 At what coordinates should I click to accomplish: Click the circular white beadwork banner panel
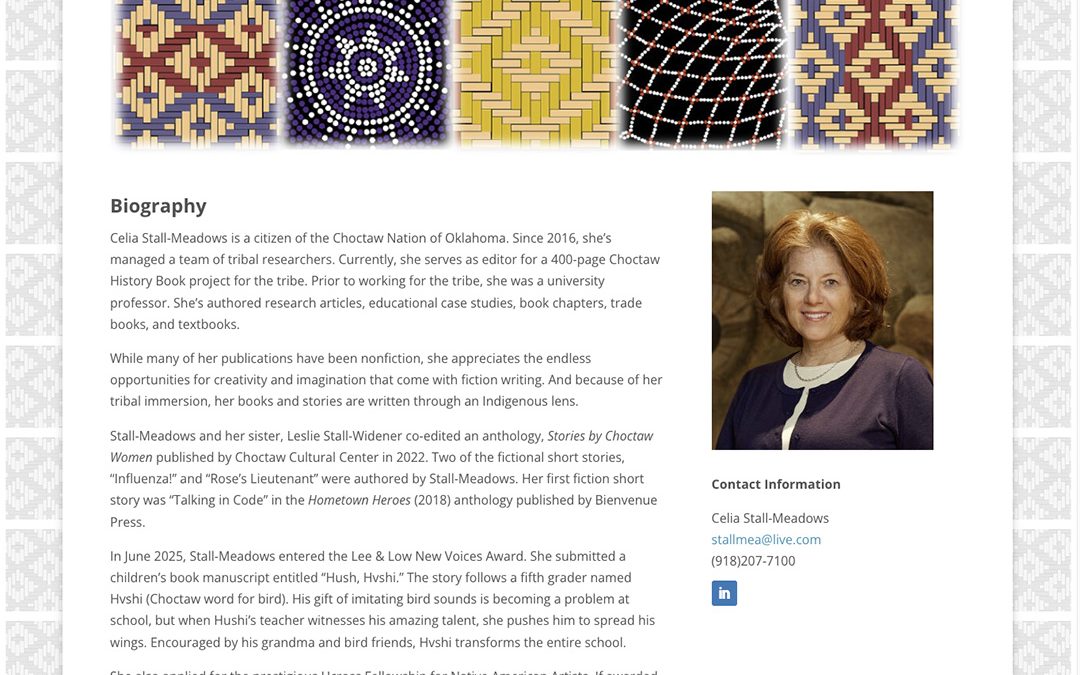pos(367,70)
